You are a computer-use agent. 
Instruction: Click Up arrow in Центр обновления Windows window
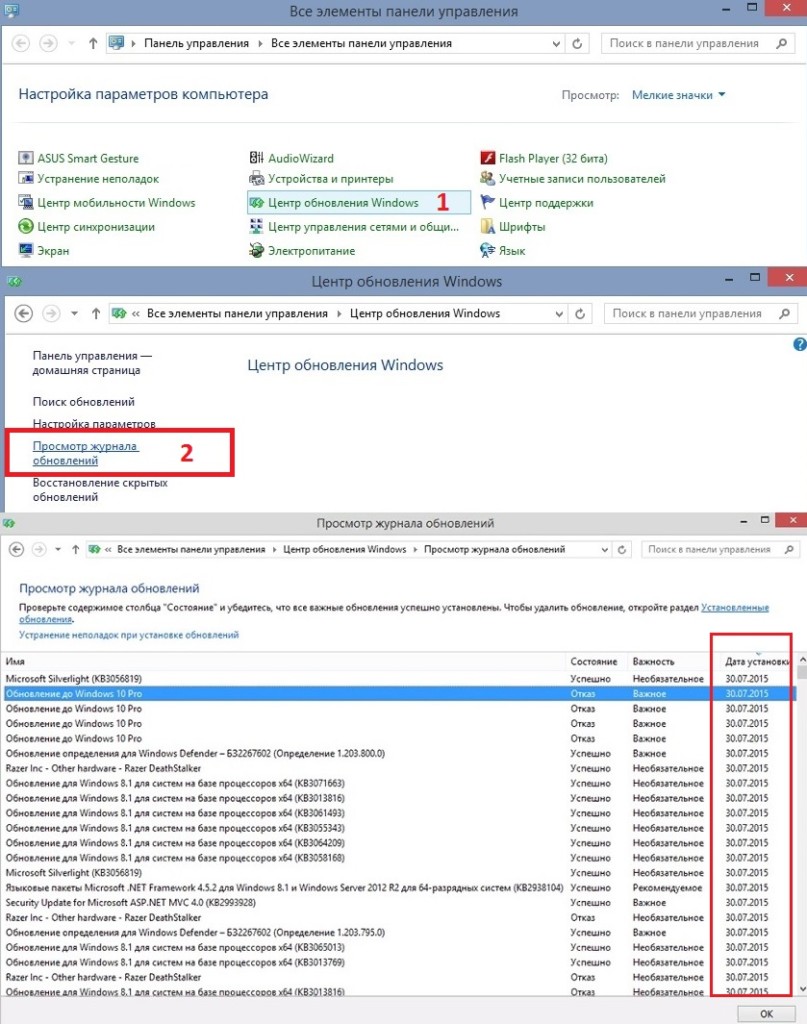(x=95, y=313)
